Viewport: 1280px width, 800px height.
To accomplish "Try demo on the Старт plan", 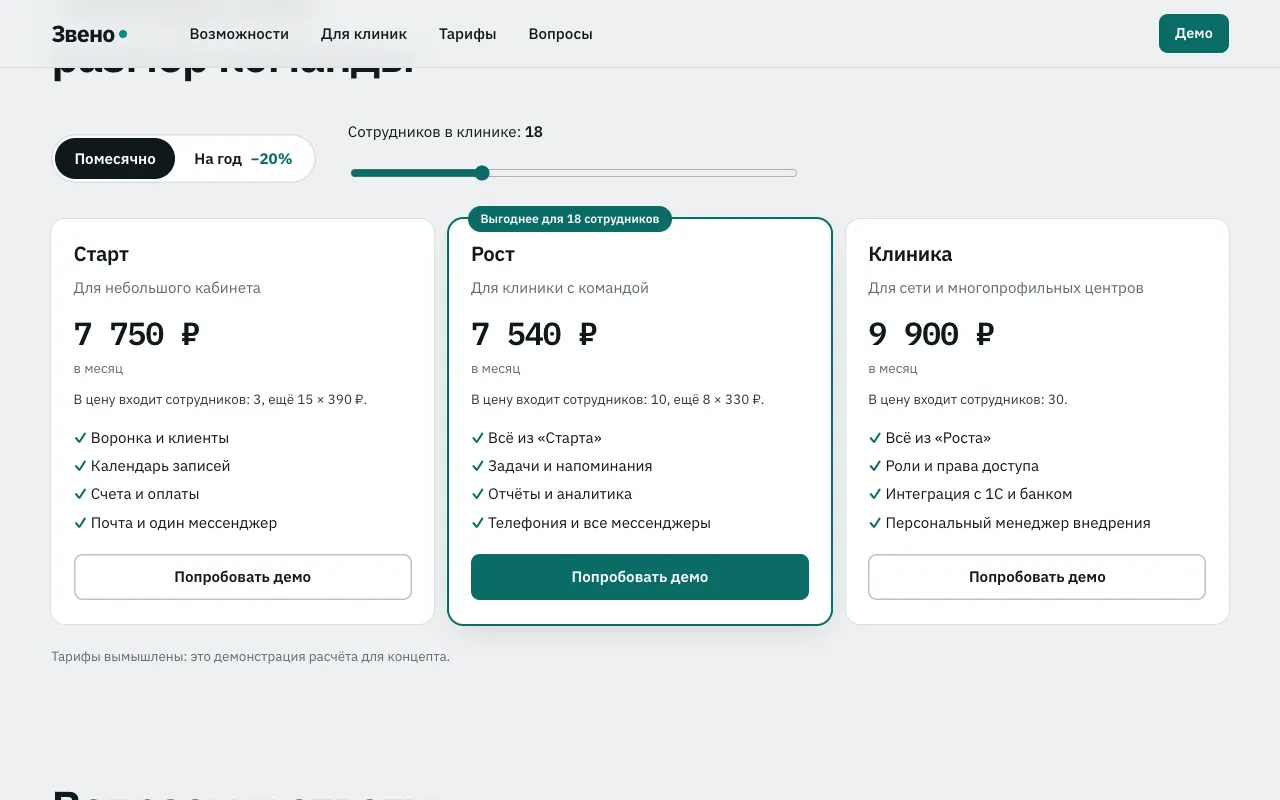I will tap(243, 577).
